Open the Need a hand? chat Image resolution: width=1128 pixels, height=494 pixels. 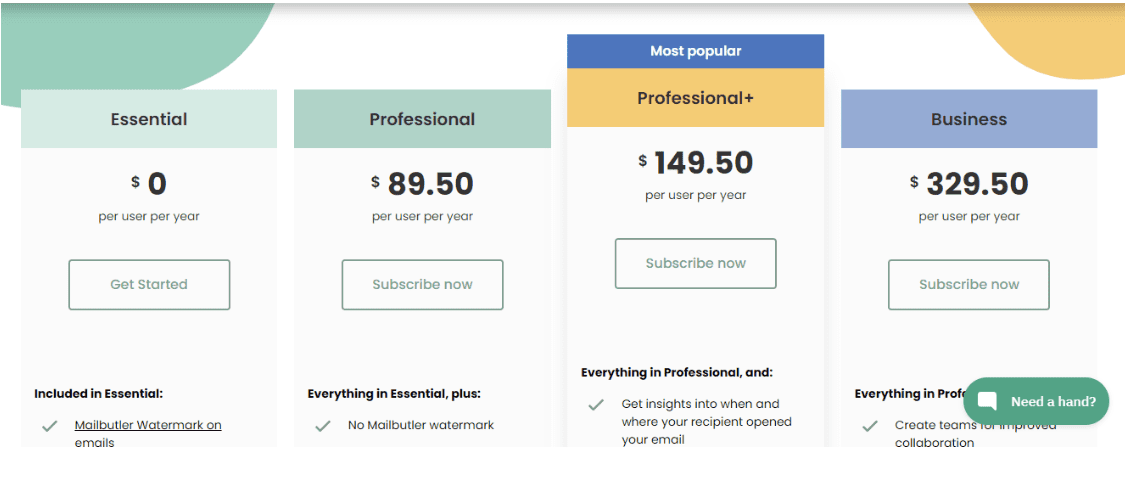click(x=1036, y=401)
